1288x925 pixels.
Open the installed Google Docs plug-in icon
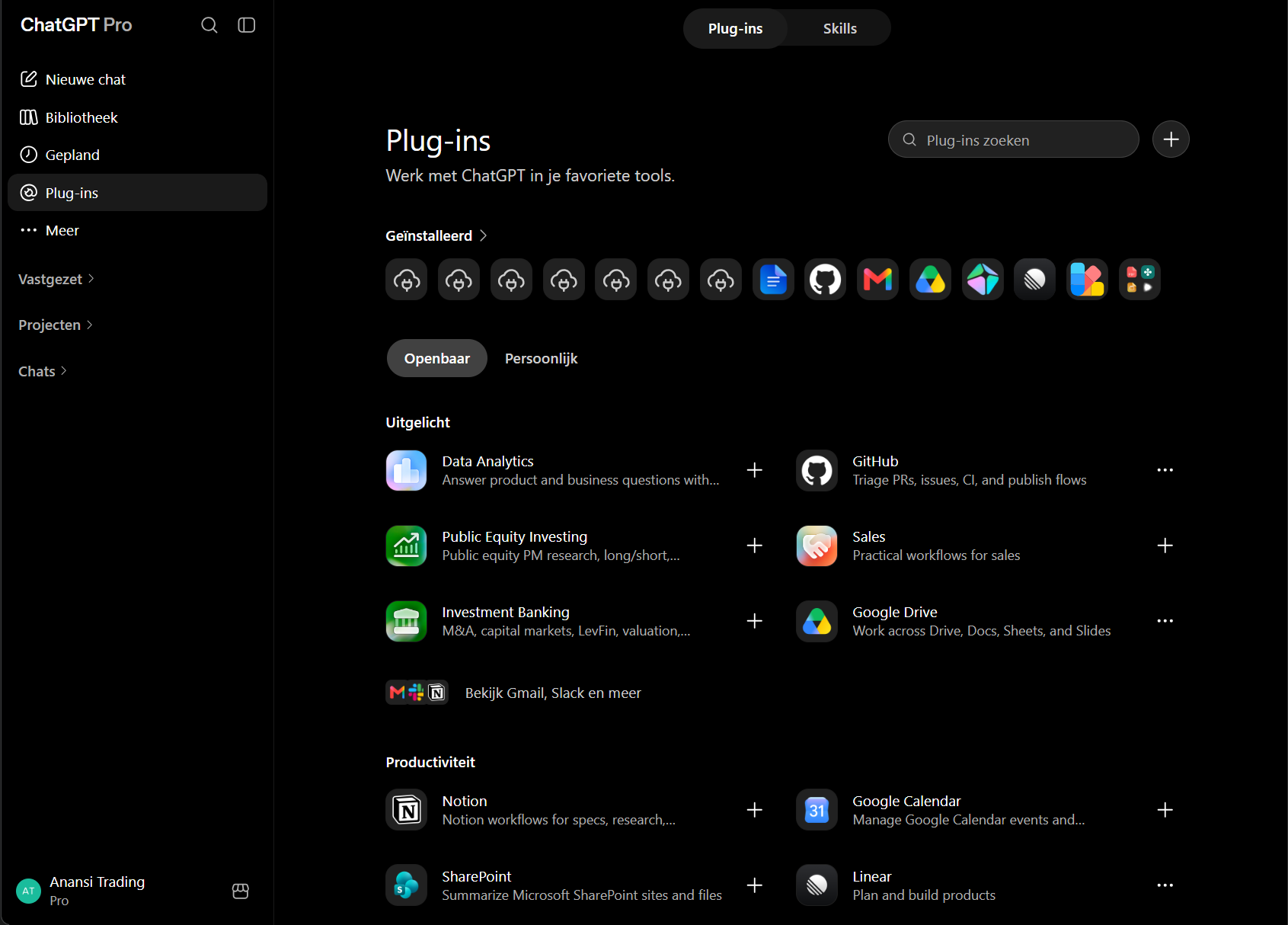click(773, 279)
